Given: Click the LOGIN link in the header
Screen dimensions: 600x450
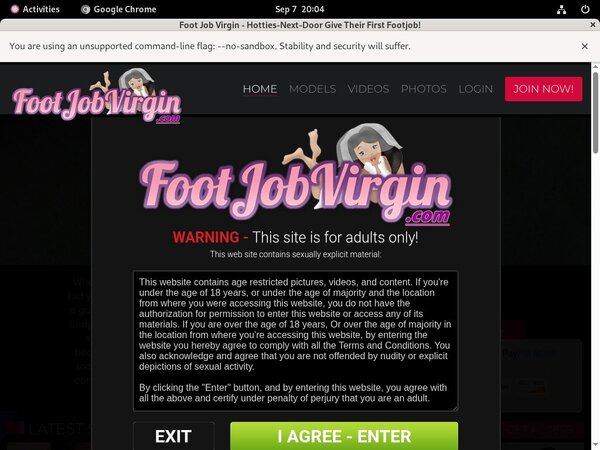Looking at the screenshot, I should click(475, 89).
